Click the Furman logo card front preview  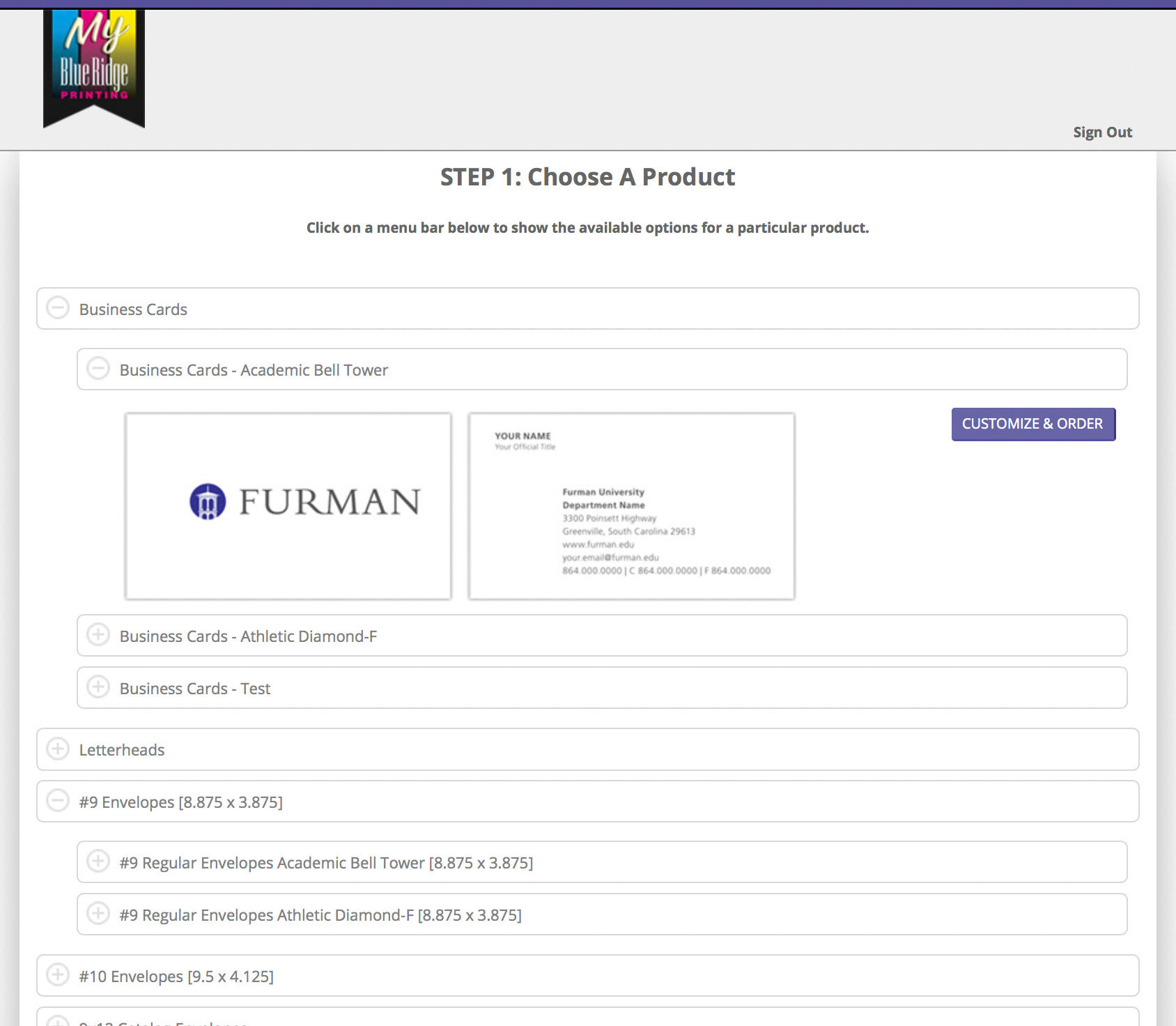pyautogui.click(x=288, y=506)
